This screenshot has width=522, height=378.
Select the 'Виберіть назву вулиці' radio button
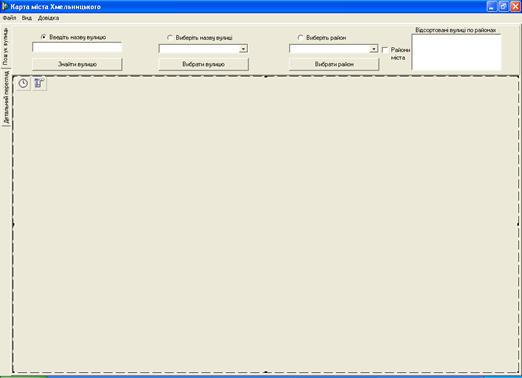[x=170, y=38]
